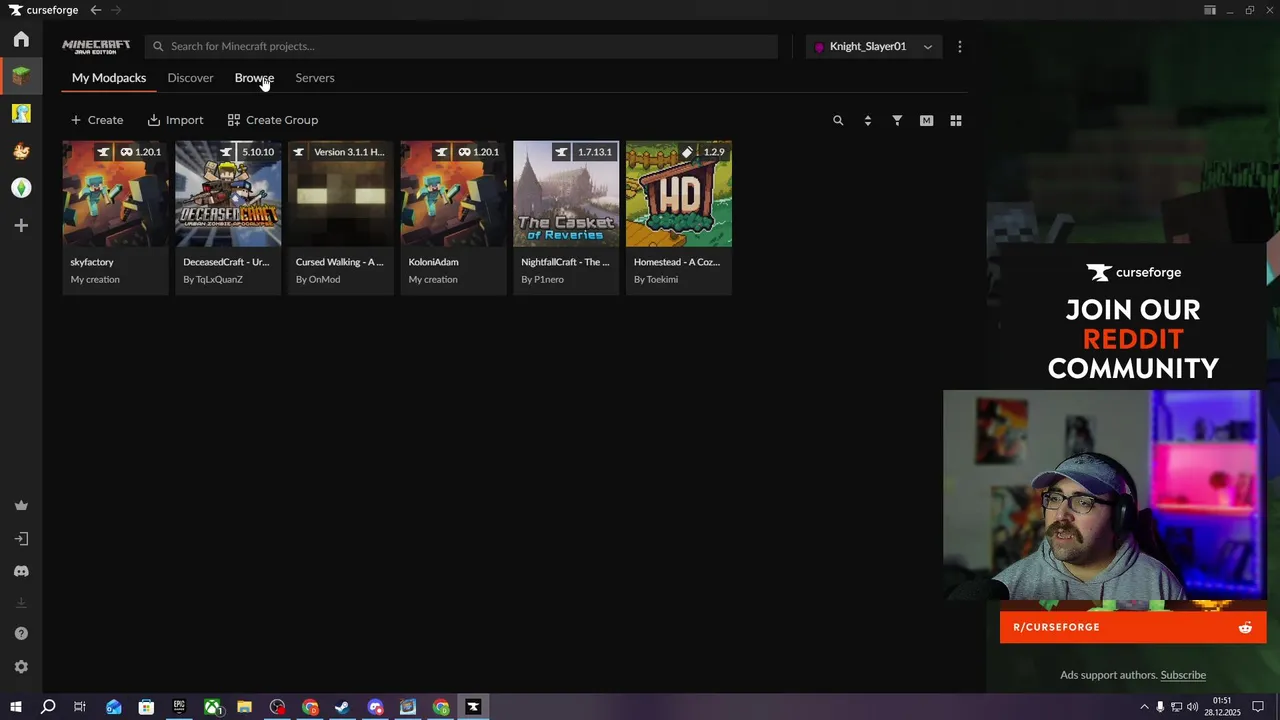Toggle the M view button

click(926, 120)
